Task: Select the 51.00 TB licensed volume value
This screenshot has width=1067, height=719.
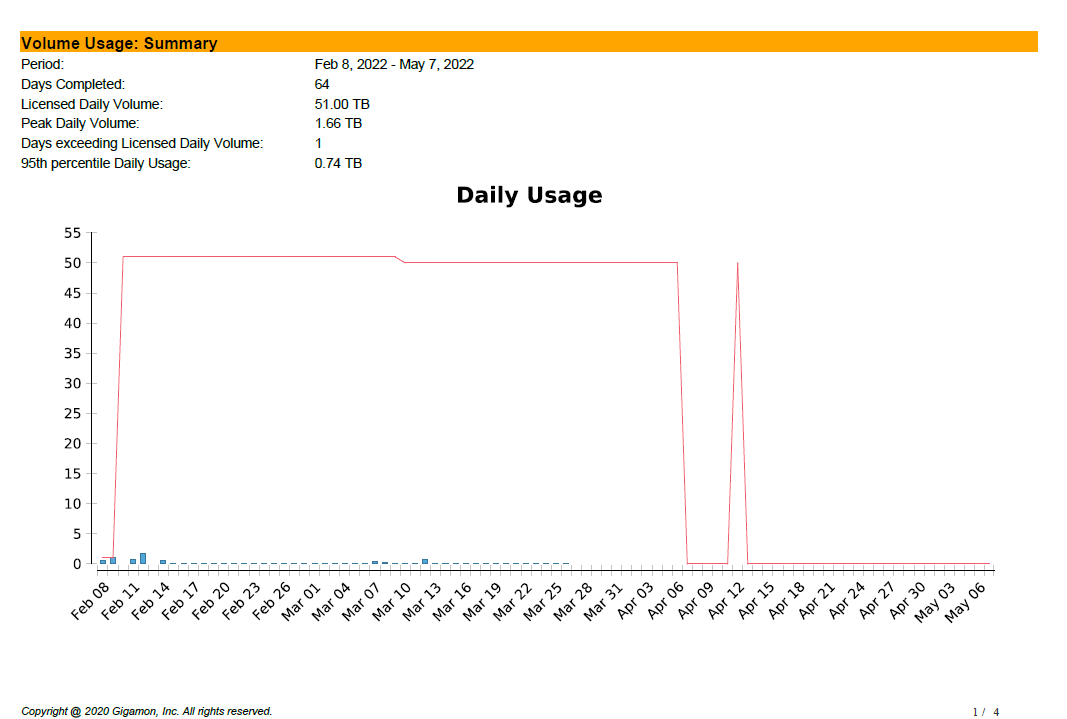Action: click(x=342, y=104)
